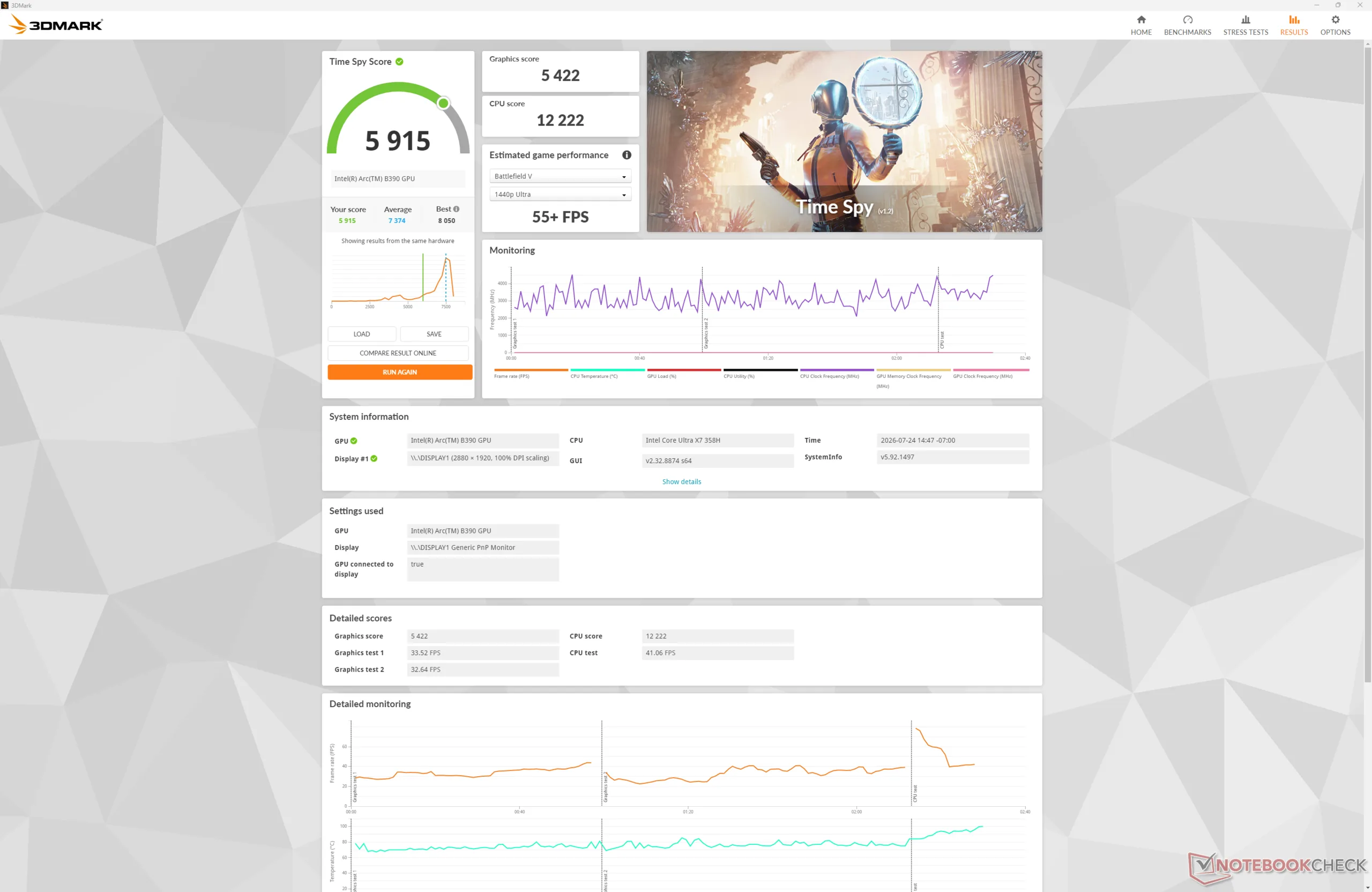1372x892 pixels.
Task: Open the Battlefield V game dropdown
Action: [x=560, y=176]
